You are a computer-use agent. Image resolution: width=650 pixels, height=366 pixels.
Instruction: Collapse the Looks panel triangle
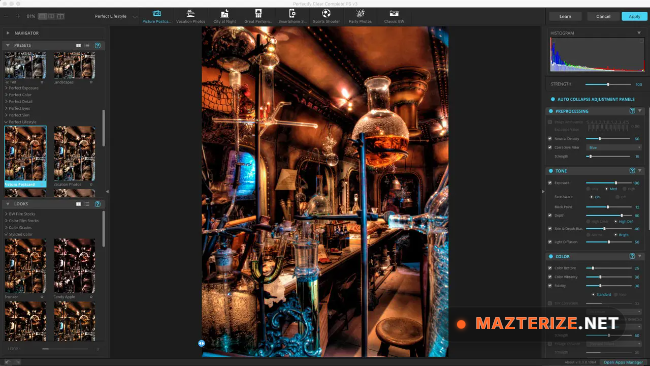[x=7, y=204]
